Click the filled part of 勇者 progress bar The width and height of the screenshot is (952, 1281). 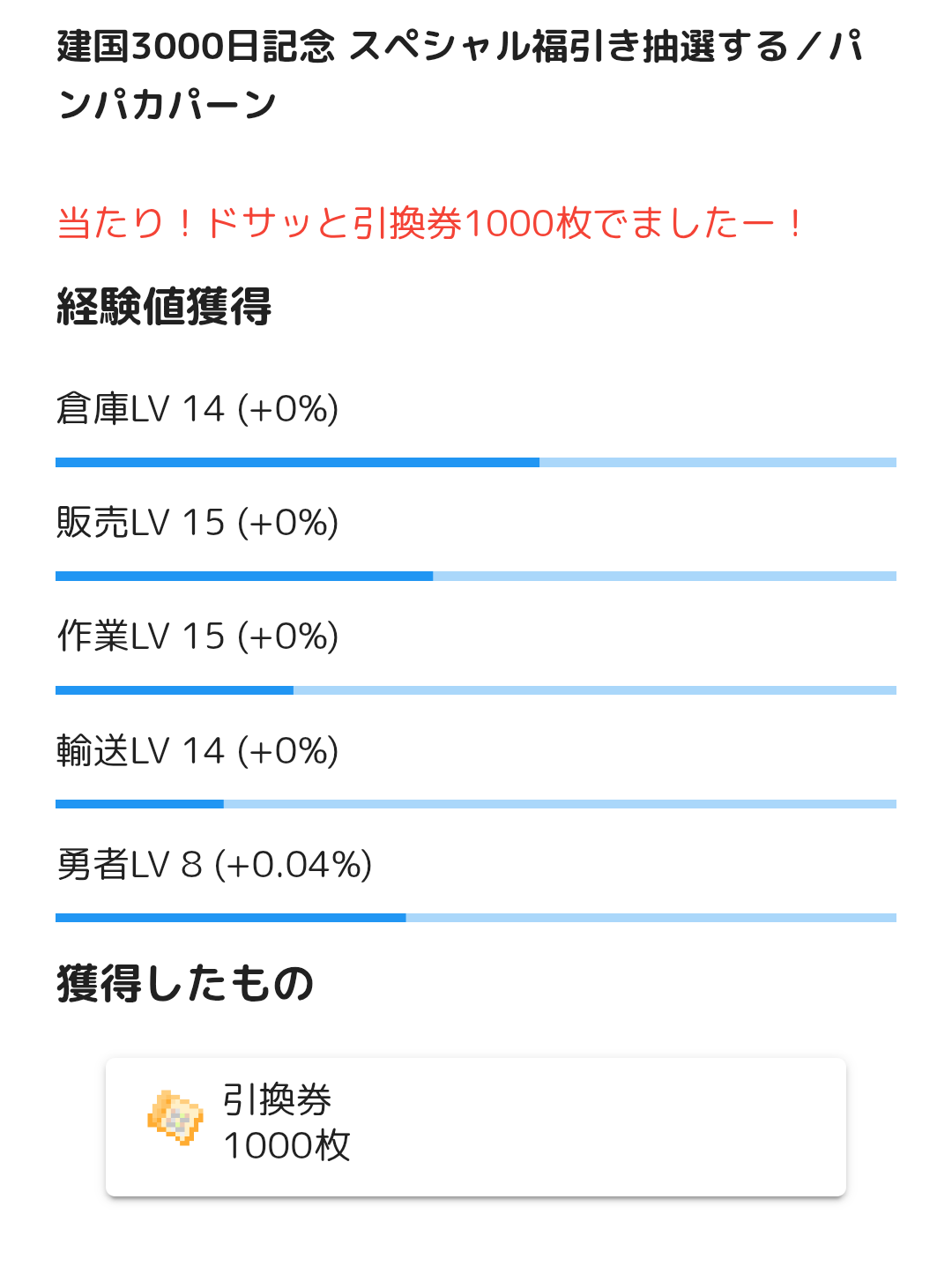point(230,918)
